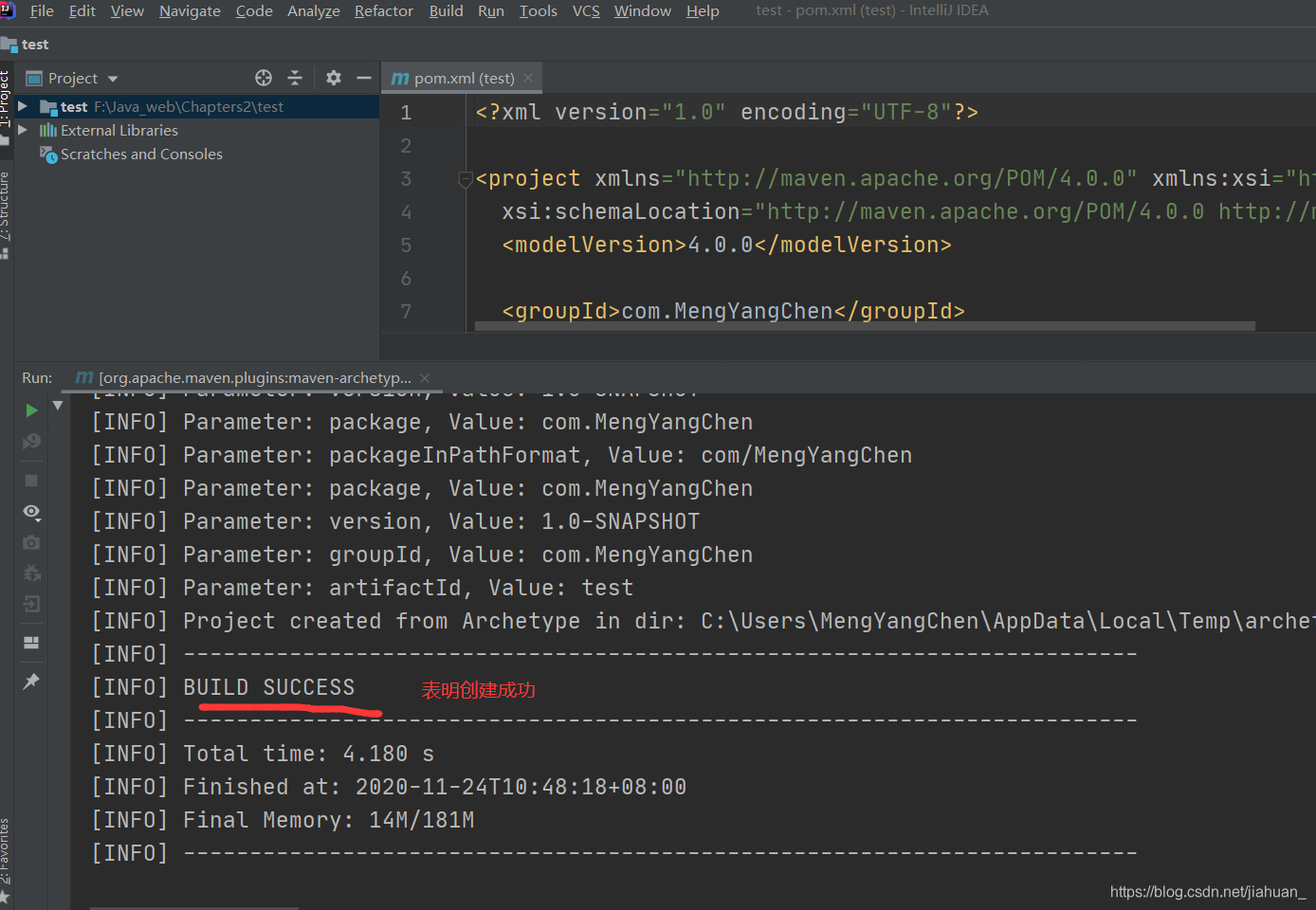The width and height of the screenshot is (1316, 910).
Task: Rerun using the green play icon
Action: 31,410
